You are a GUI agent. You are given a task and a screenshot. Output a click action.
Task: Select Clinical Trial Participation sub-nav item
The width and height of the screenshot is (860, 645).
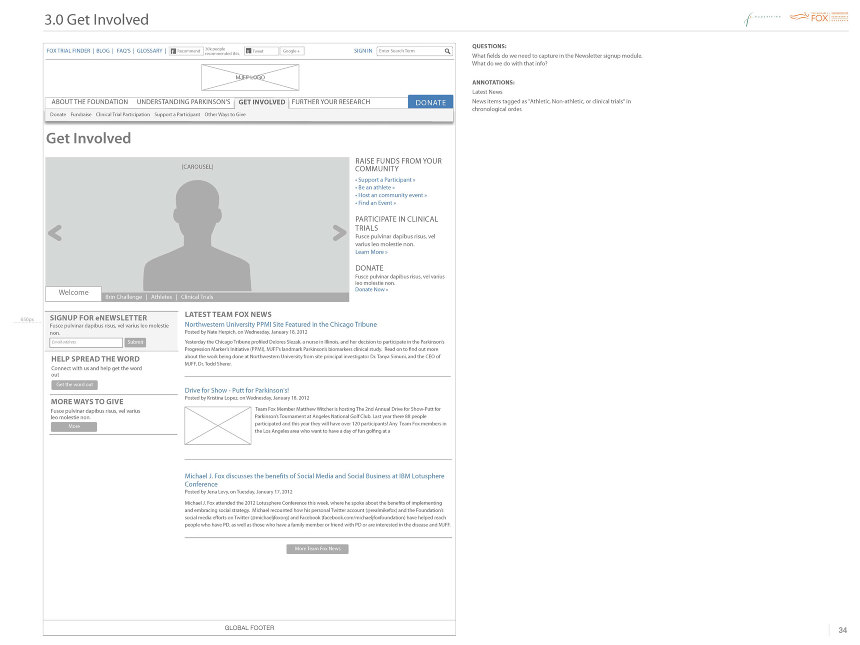tap(123, 115)
